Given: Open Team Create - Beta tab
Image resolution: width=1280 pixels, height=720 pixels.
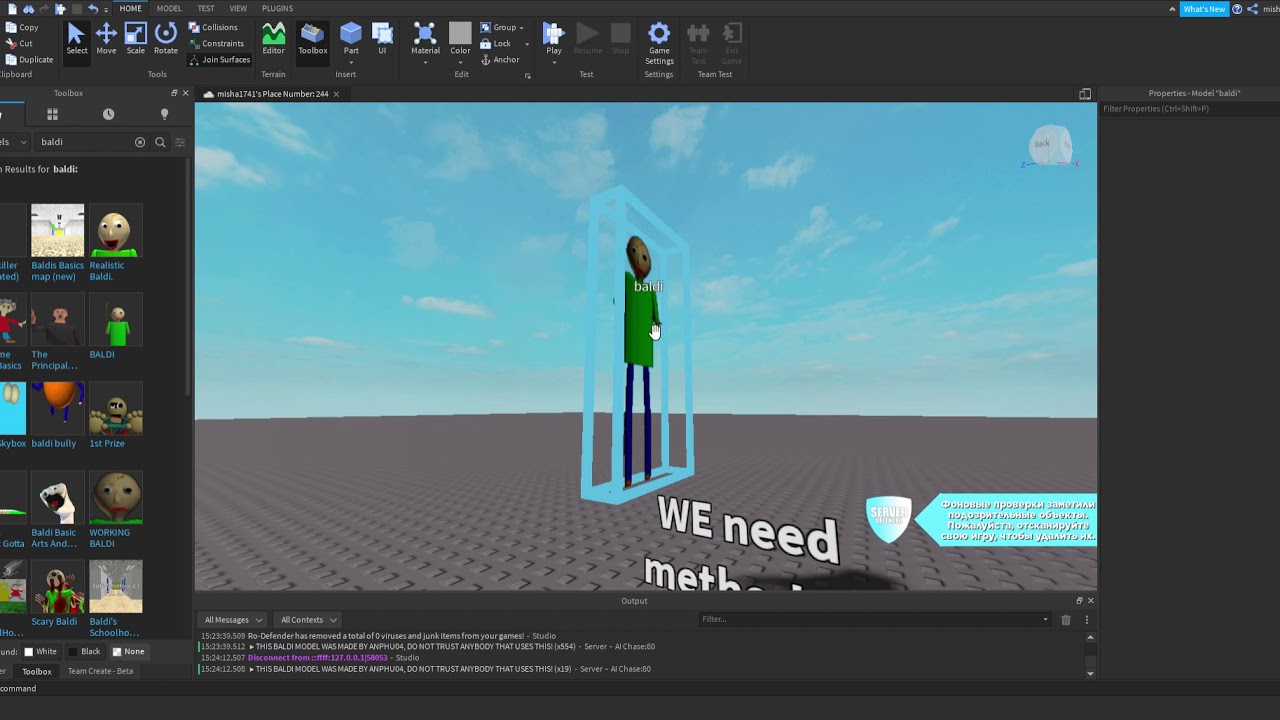Looking at the screenshot, I should [100, 671].
